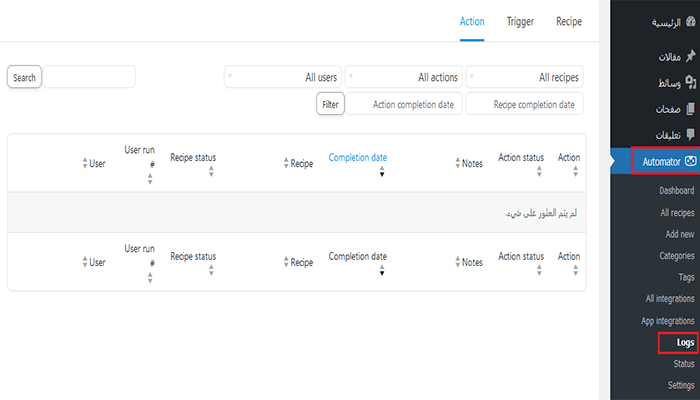Viewport: 700px width, 400px height.
Task: Open the All recipes dropdown filter
Action: point(525,77)
